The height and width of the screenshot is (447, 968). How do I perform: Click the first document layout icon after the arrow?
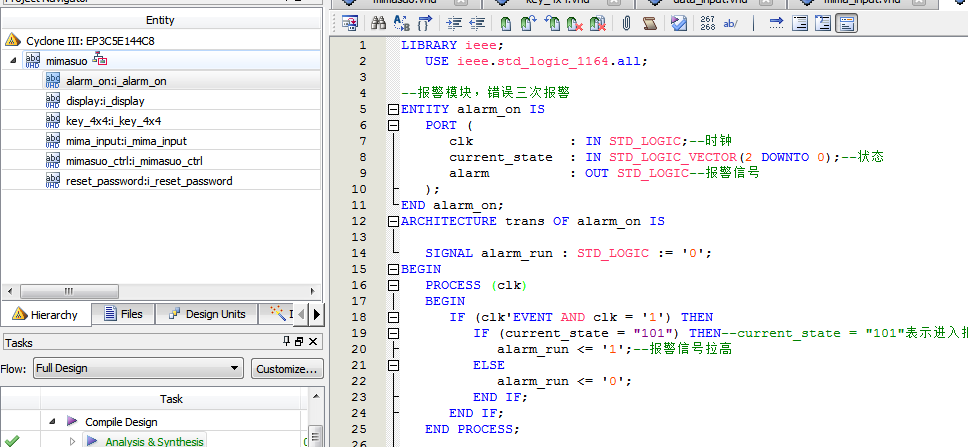800,23
